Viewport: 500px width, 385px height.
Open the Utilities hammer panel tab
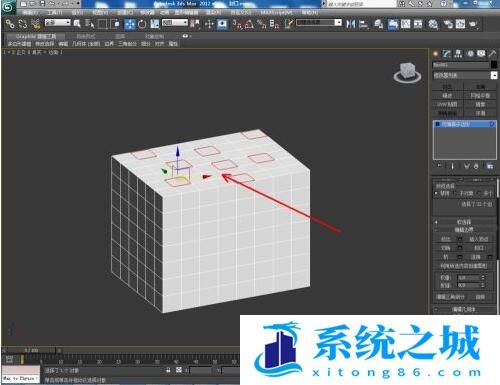click(x=492, y=53)
